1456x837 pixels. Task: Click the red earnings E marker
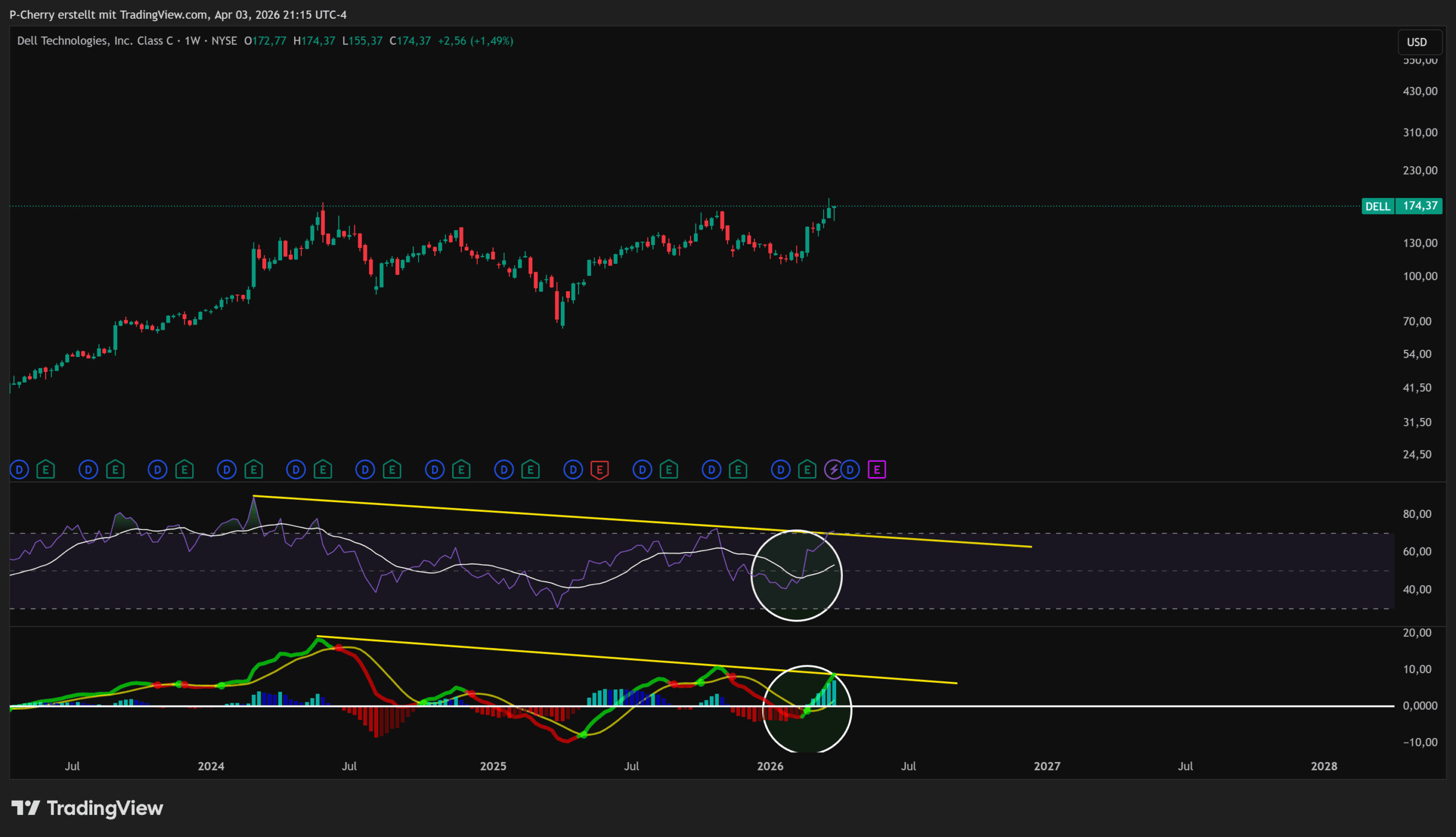599,470
